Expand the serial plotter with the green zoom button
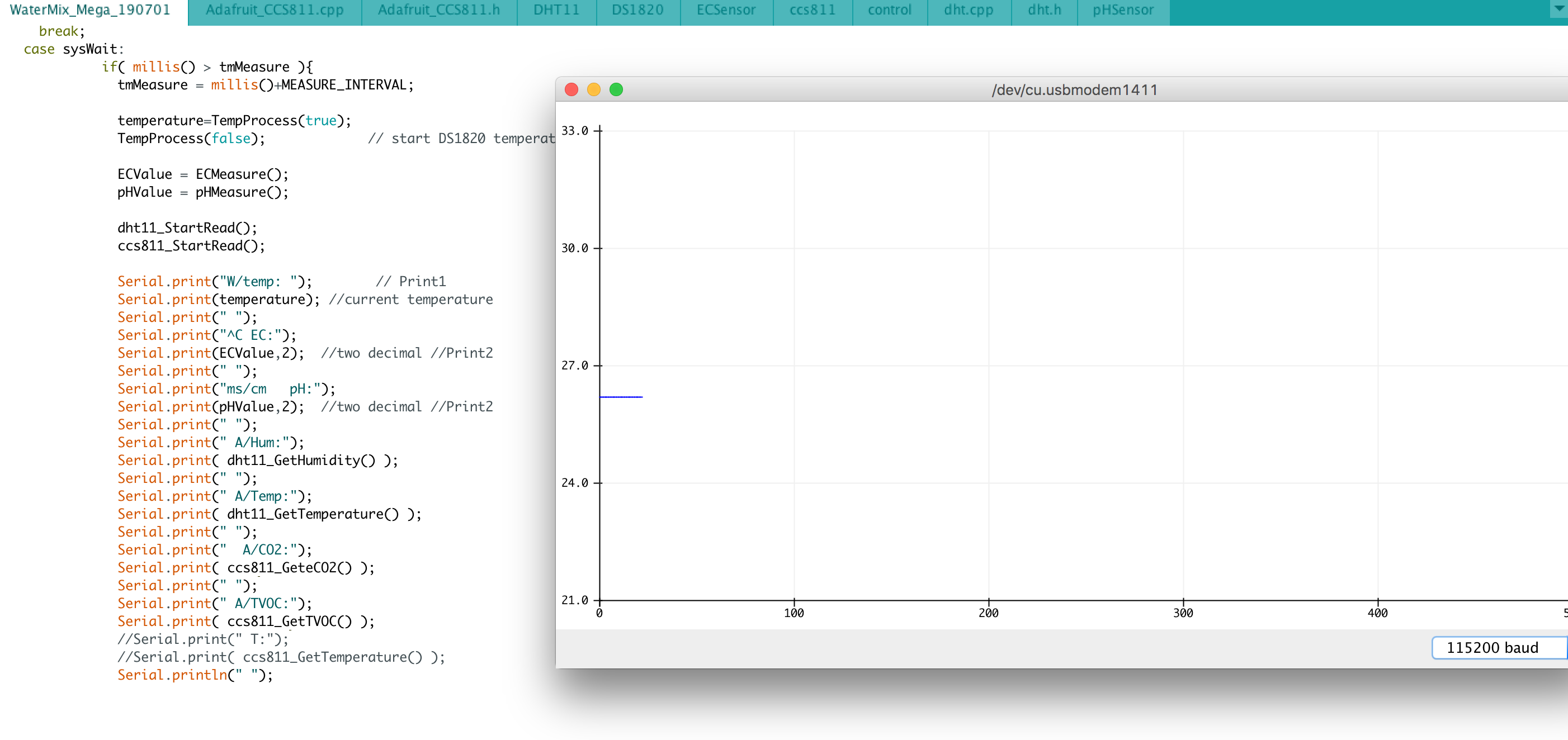This screenshot has height=740, width=1568. [x=617, y=89]
